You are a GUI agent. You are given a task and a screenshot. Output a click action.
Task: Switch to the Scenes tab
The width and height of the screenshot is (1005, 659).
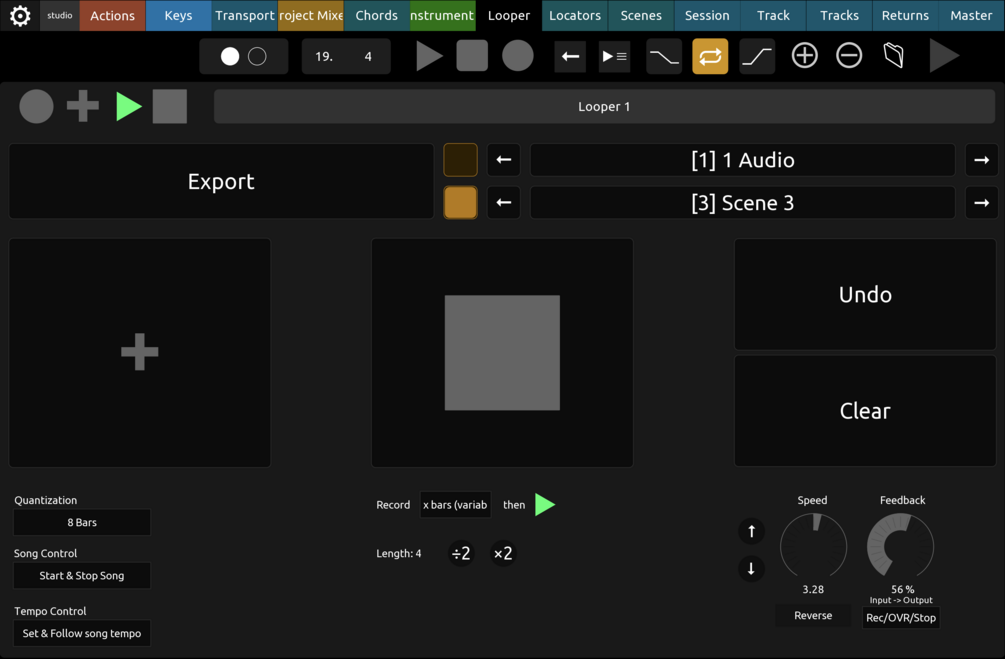[x=641, y=15]
